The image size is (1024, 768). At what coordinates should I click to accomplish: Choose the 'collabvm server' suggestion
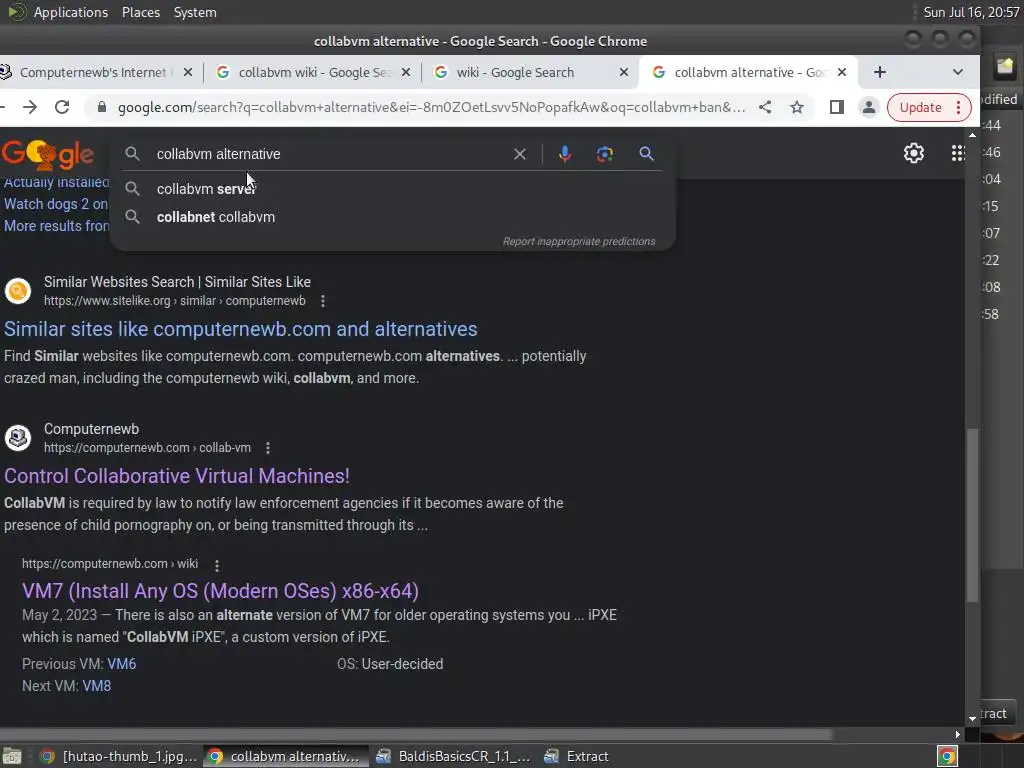392,189
